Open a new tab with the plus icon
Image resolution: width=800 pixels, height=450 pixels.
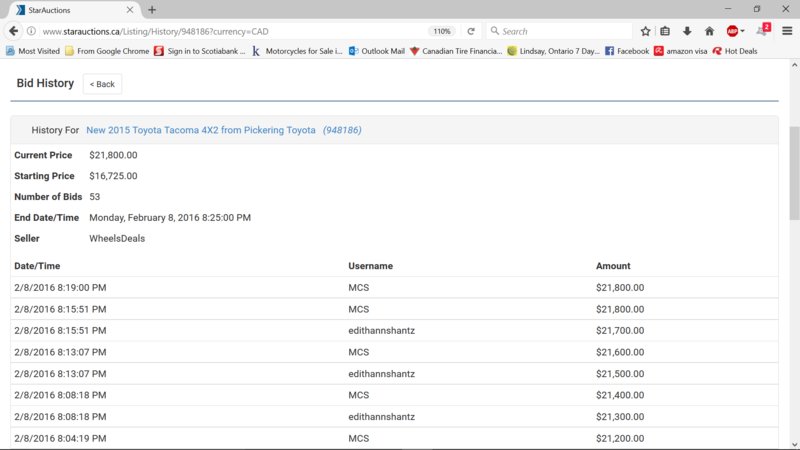point(152,10)
